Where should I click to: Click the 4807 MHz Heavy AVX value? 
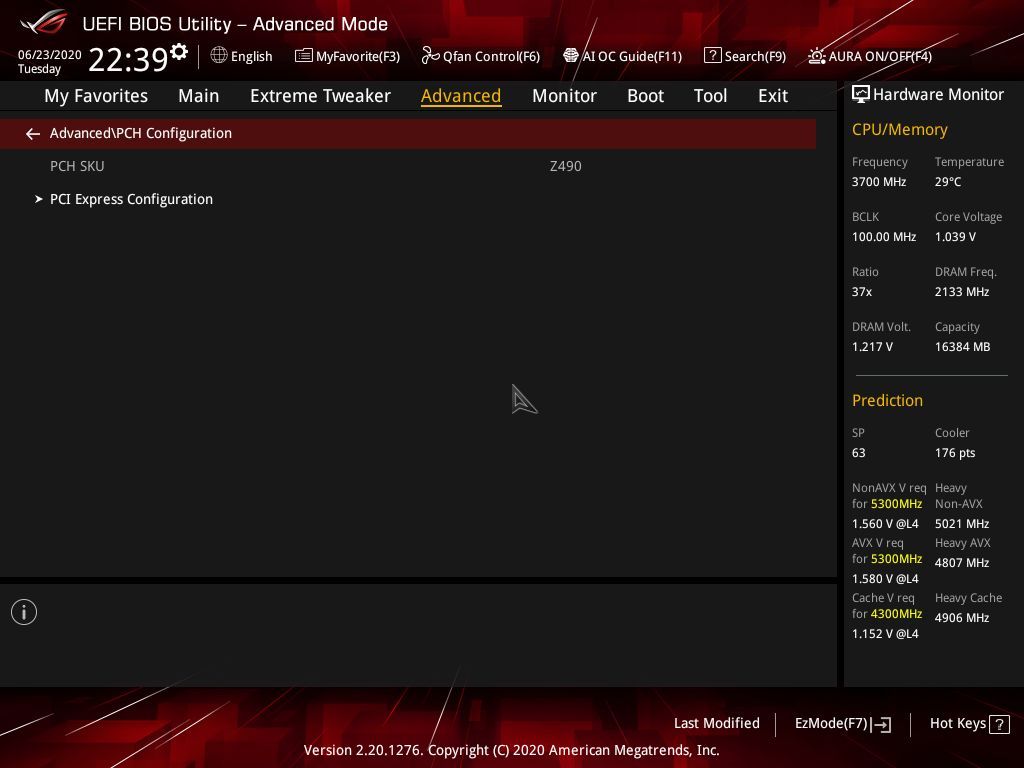click(x=961, y=563)
